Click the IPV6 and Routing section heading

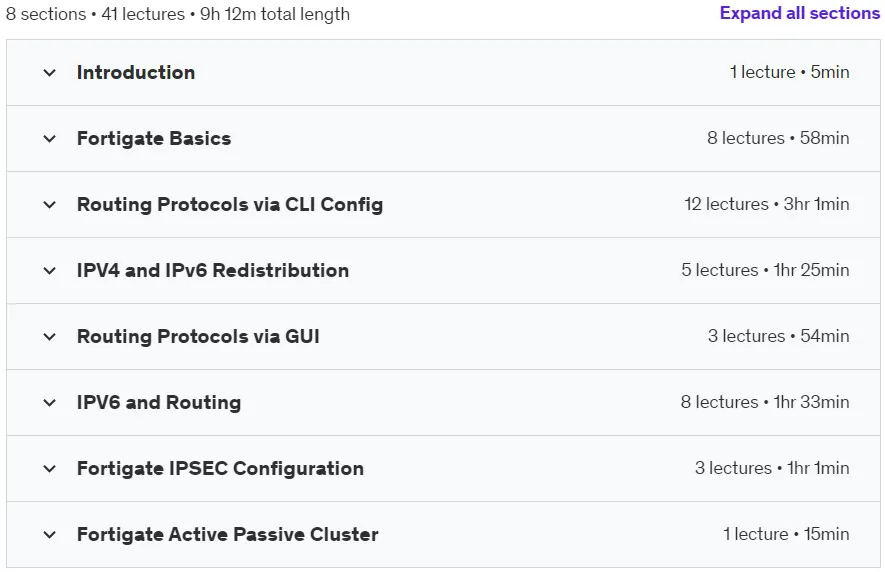(159, 403)
